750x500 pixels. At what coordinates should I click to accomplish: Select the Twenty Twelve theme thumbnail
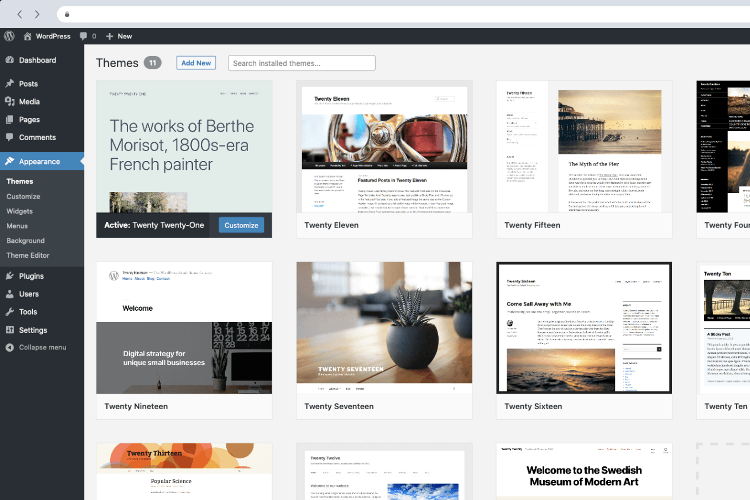(x=384, y=471)
